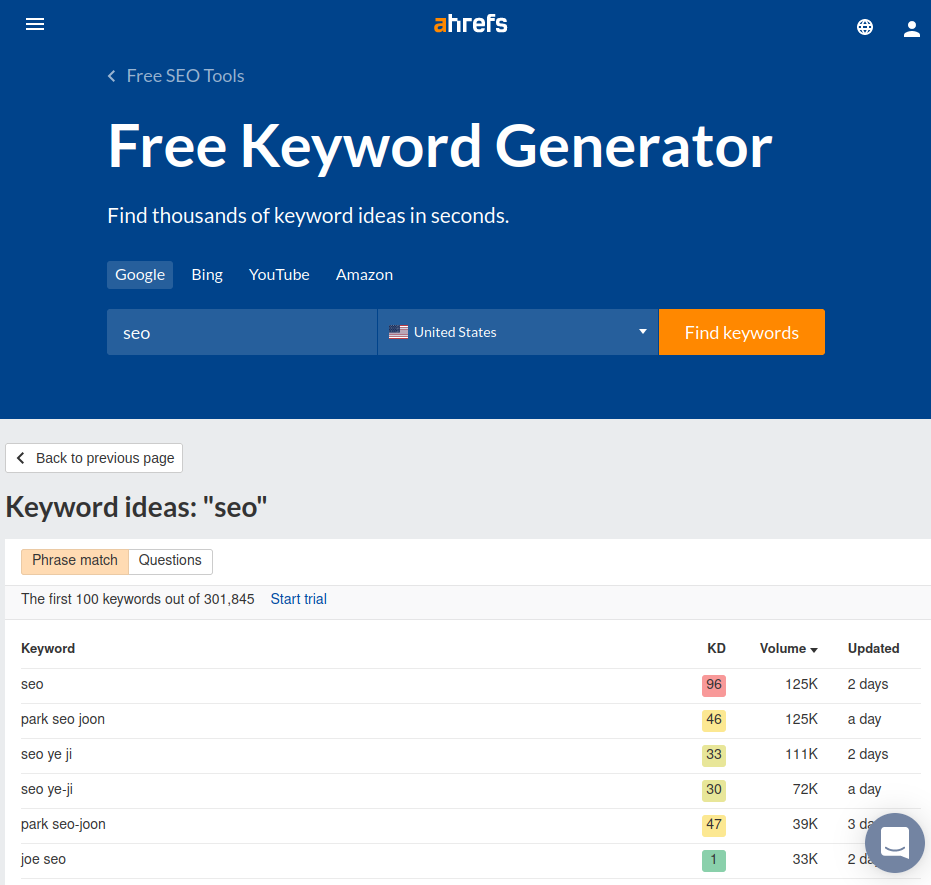
Task: Click the 39K volume value
Action: (x=805, y=824)
